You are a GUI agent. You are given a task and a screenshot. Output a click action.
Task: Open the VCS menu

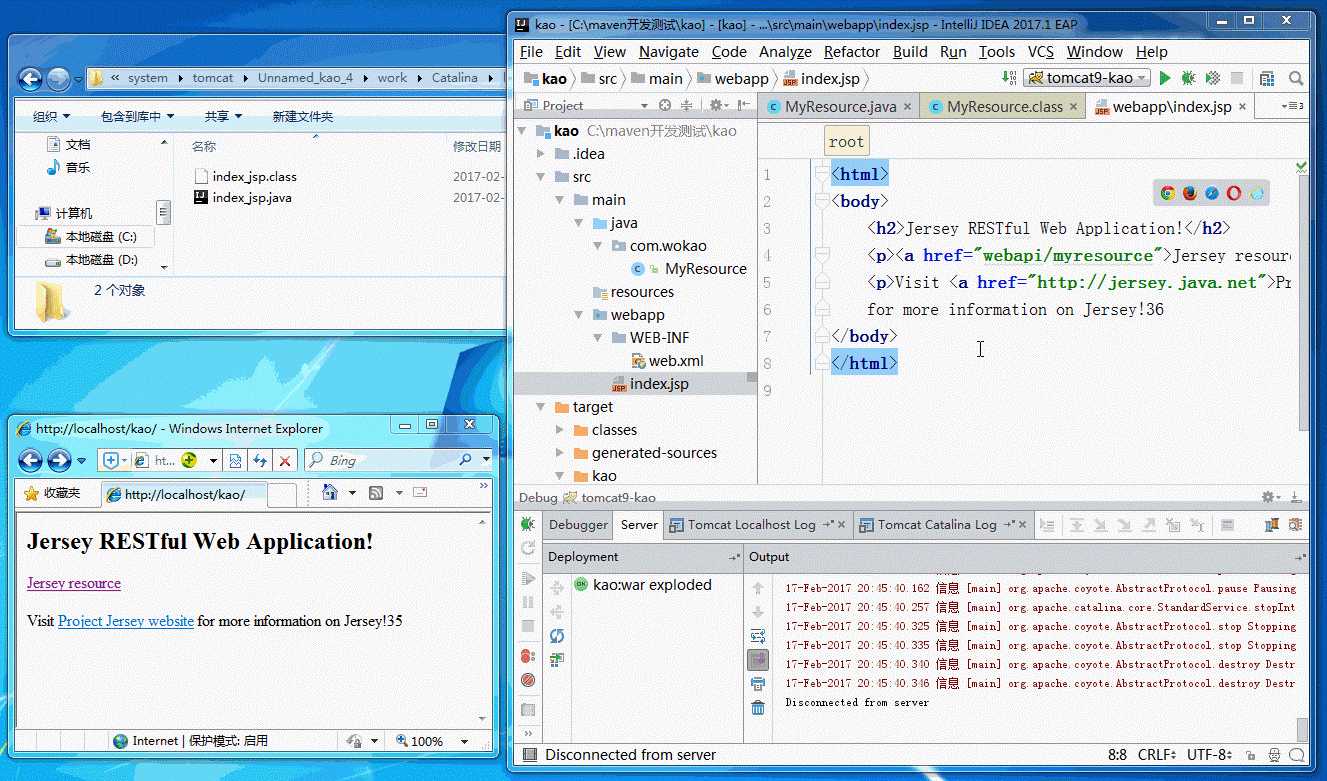(1041, 52)
